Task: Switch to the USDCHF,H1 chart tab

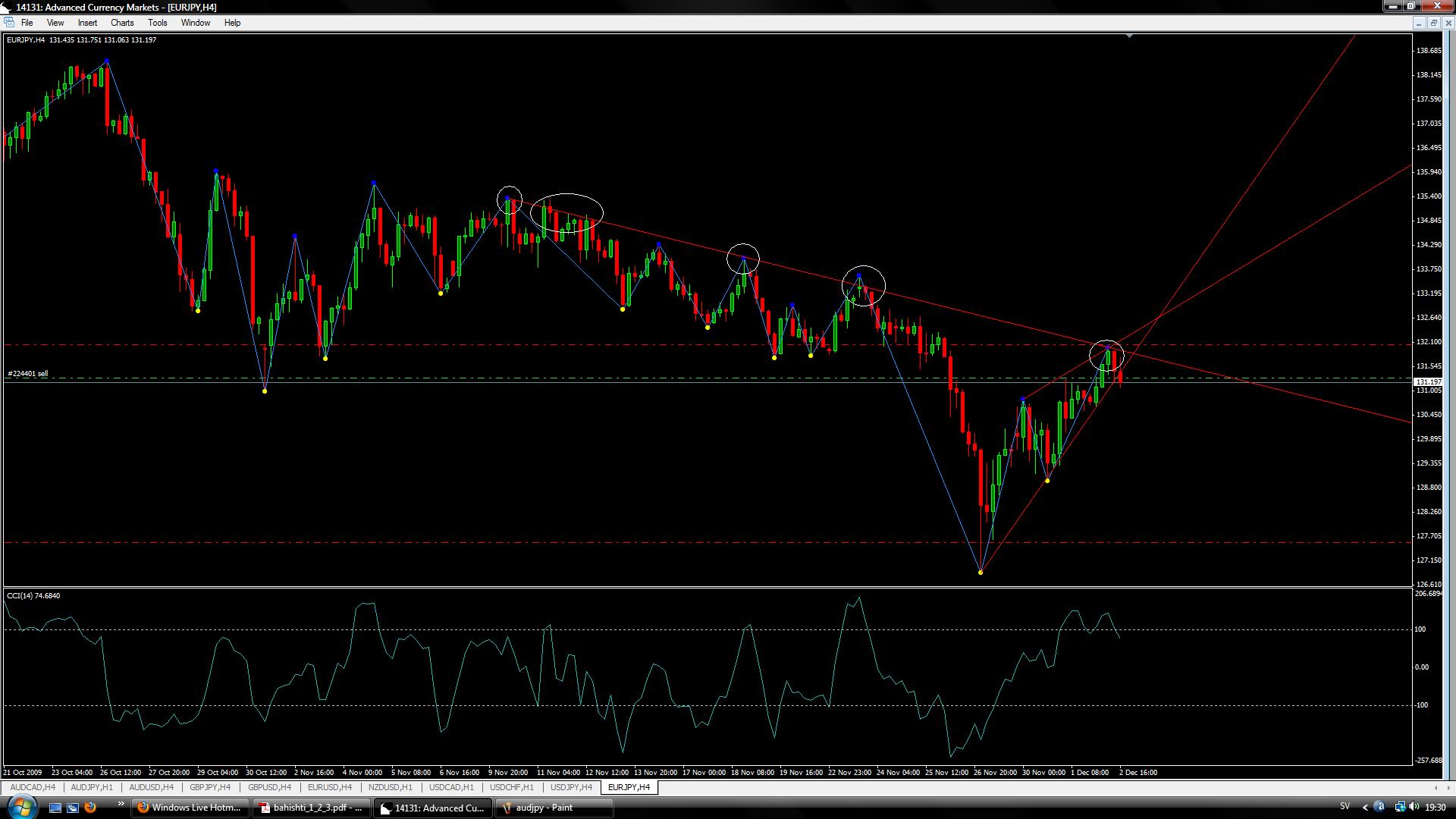Action: [x=512, y=787]
